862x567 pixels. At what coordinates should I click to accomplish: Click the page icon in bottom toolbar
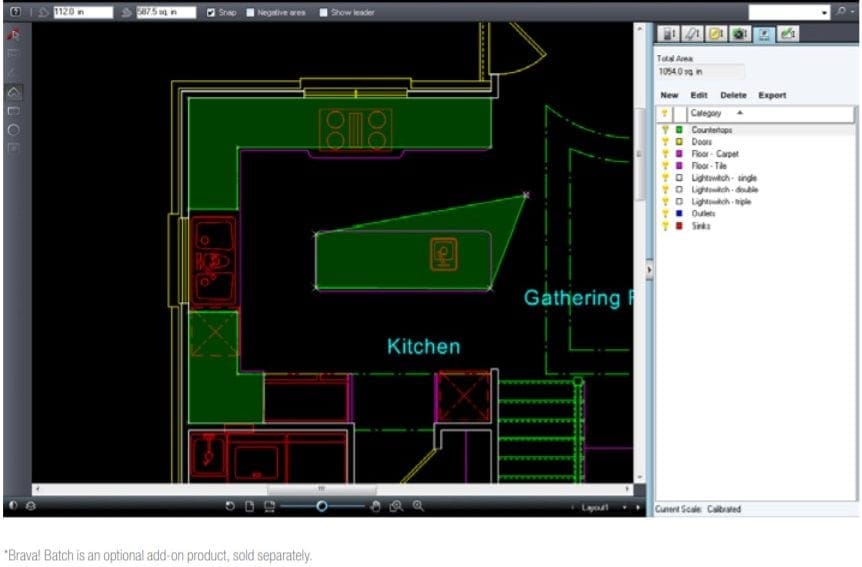coord(250,506)
